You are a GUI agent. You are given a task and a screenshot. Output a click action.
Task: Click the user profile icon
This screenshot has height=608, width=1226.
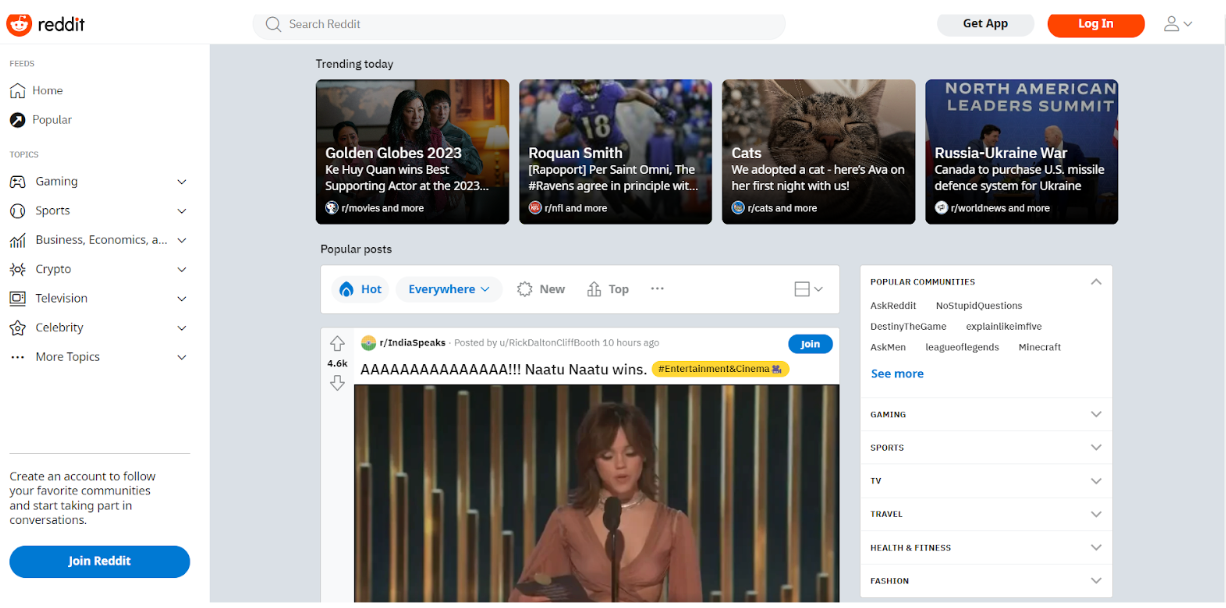click(1172, 24)
